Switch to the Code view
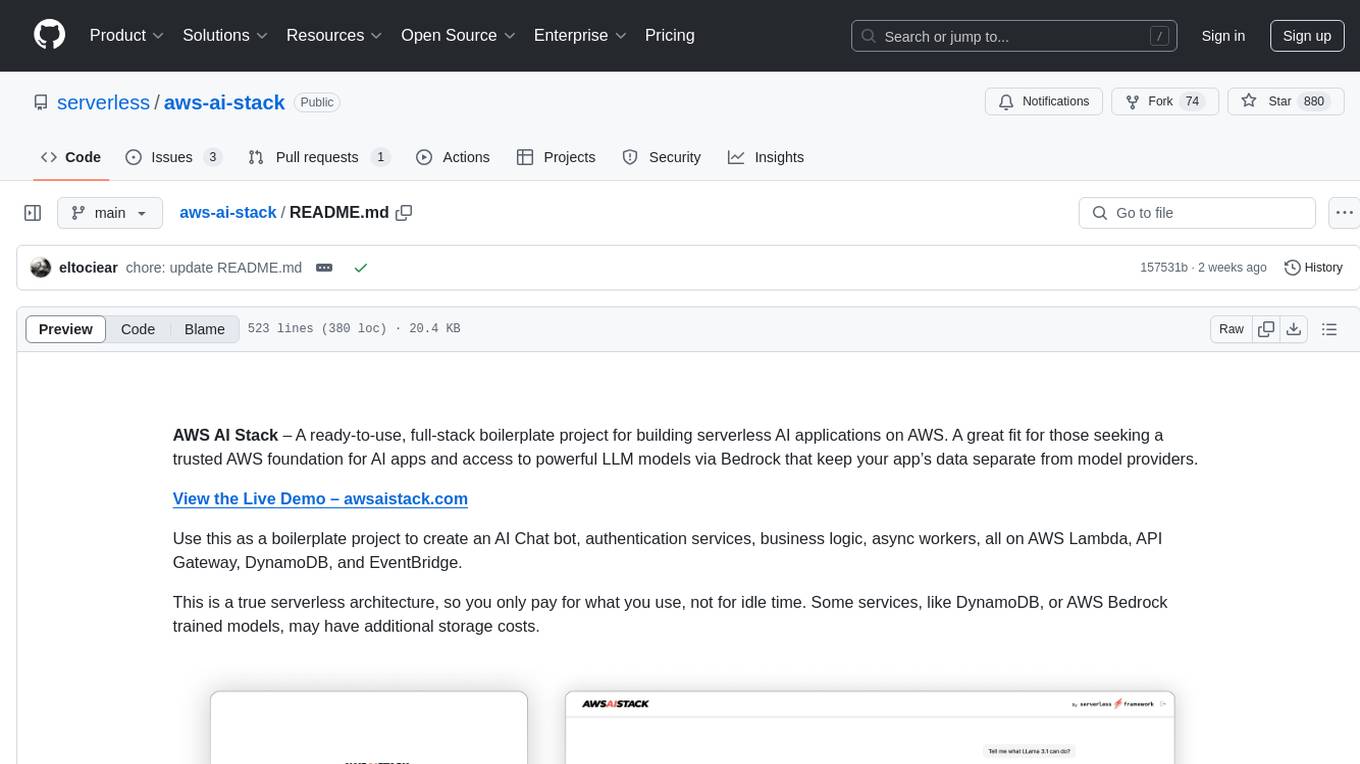Screen dimensions: 1360x764 (138, 329)
